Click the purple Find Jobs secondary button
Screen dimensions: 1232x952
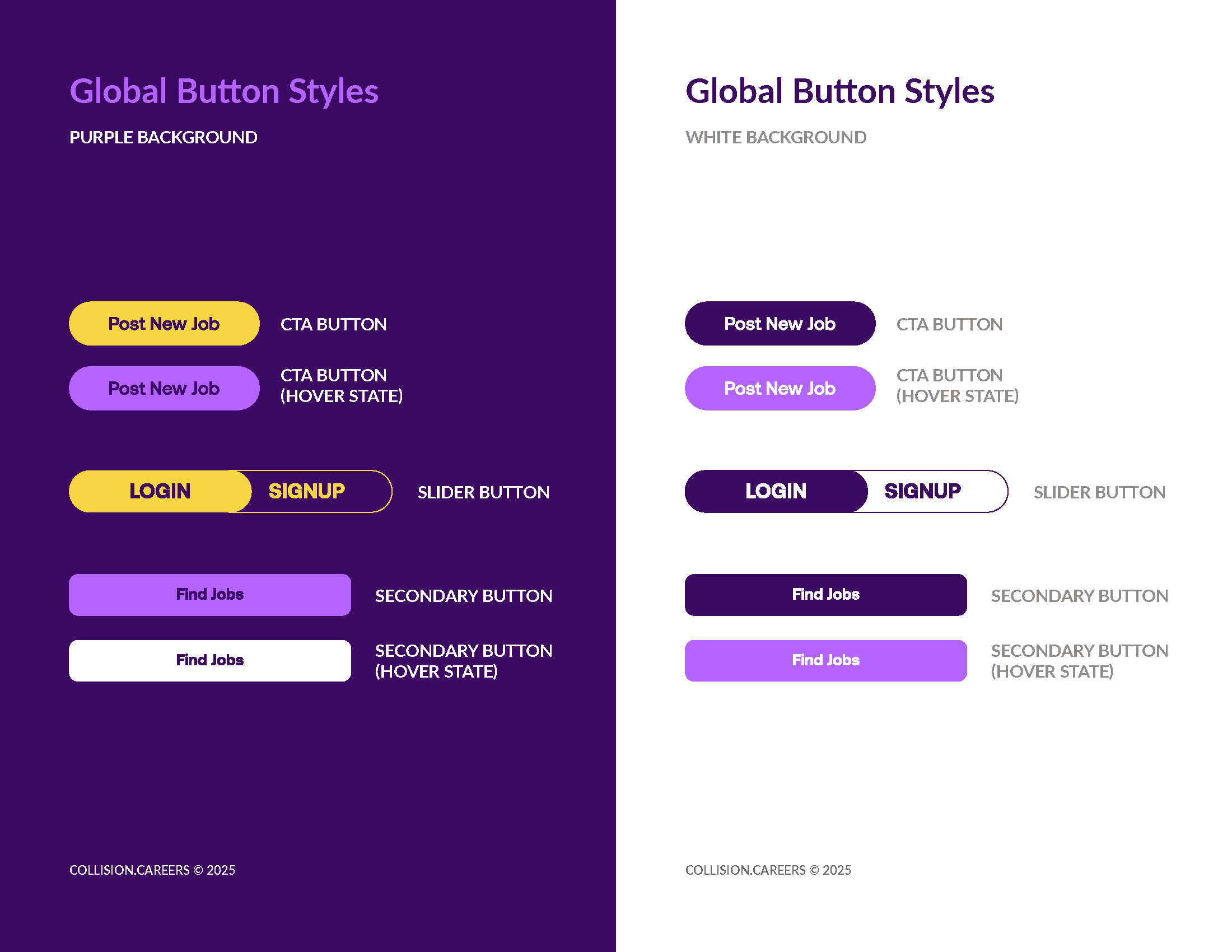(x=209, y=594)
